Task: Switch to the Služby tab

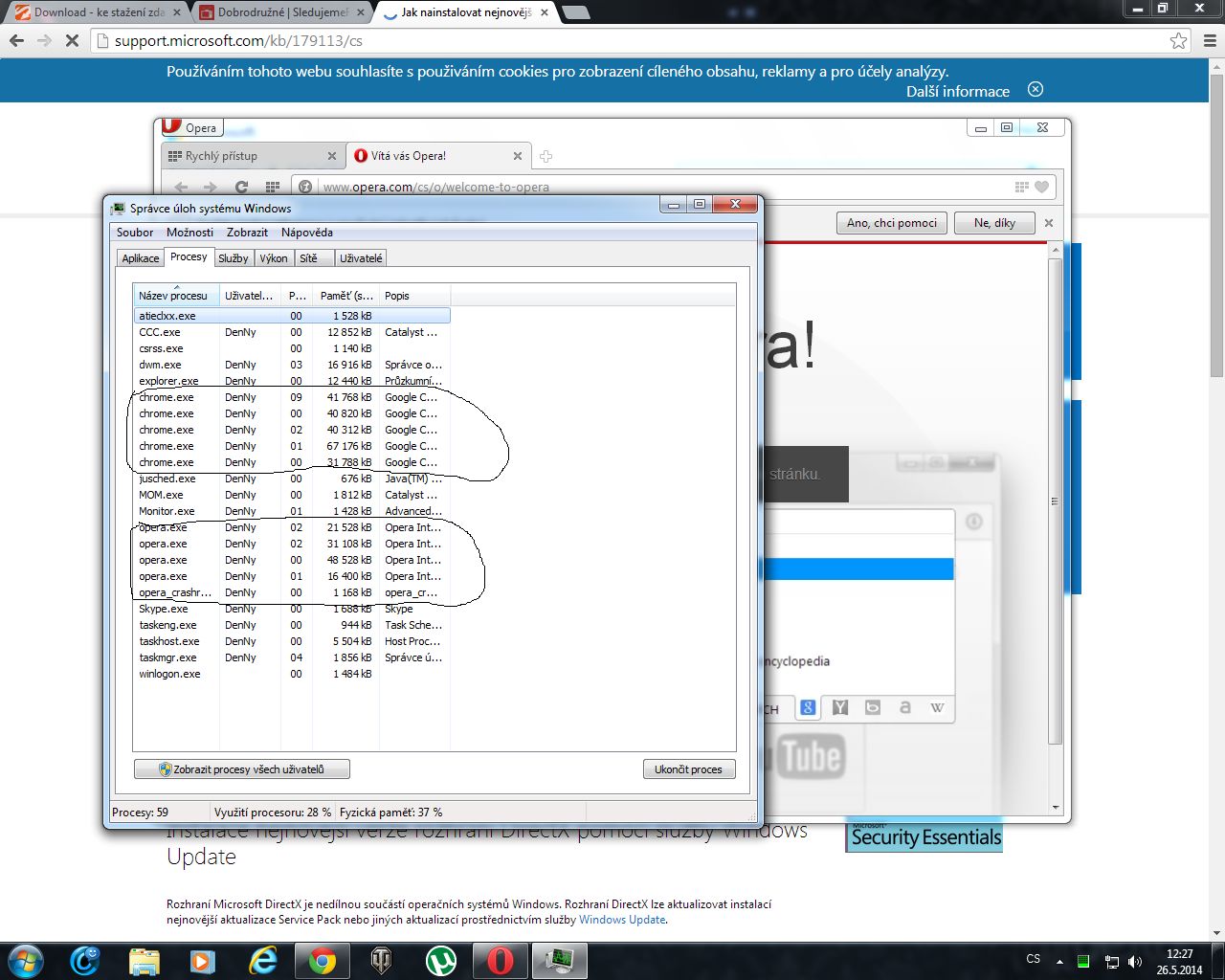Action: (234, 258)
